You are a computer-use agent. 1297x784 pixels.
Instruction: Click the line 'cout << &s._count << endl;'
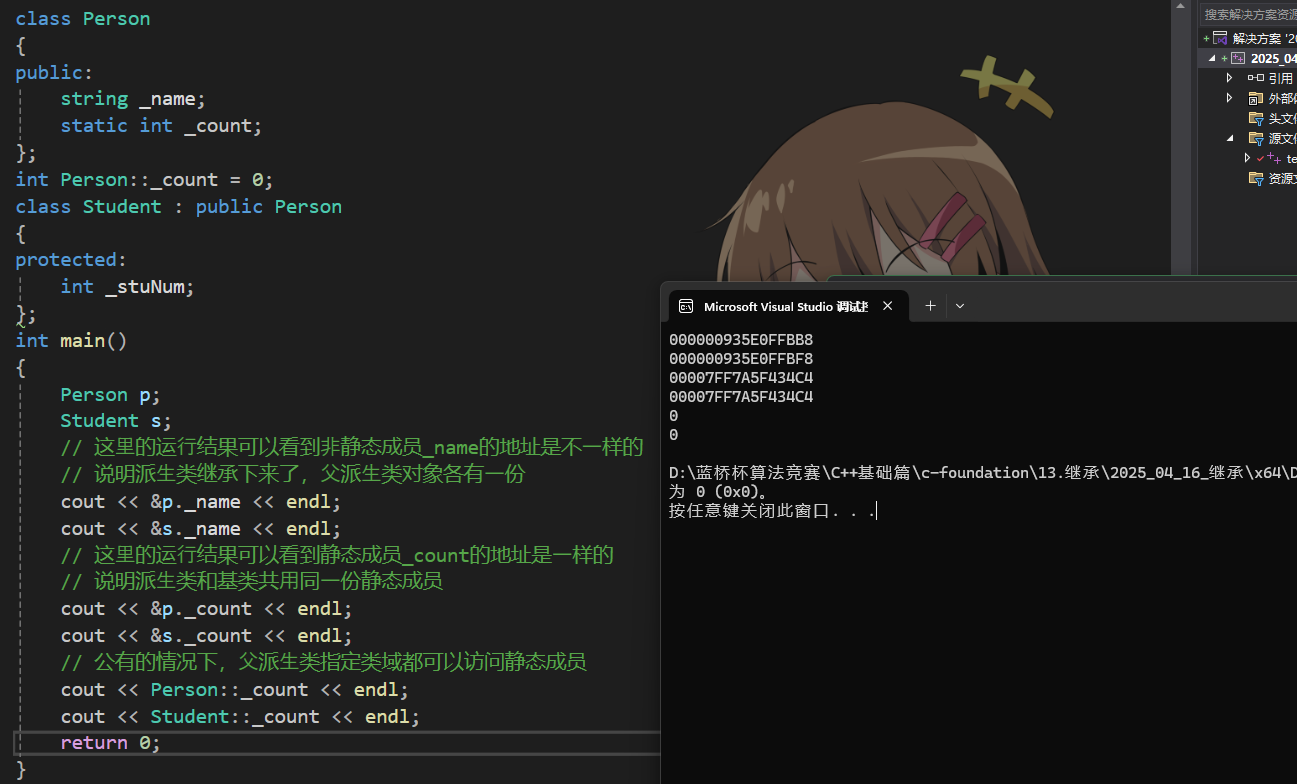(206, 636)
